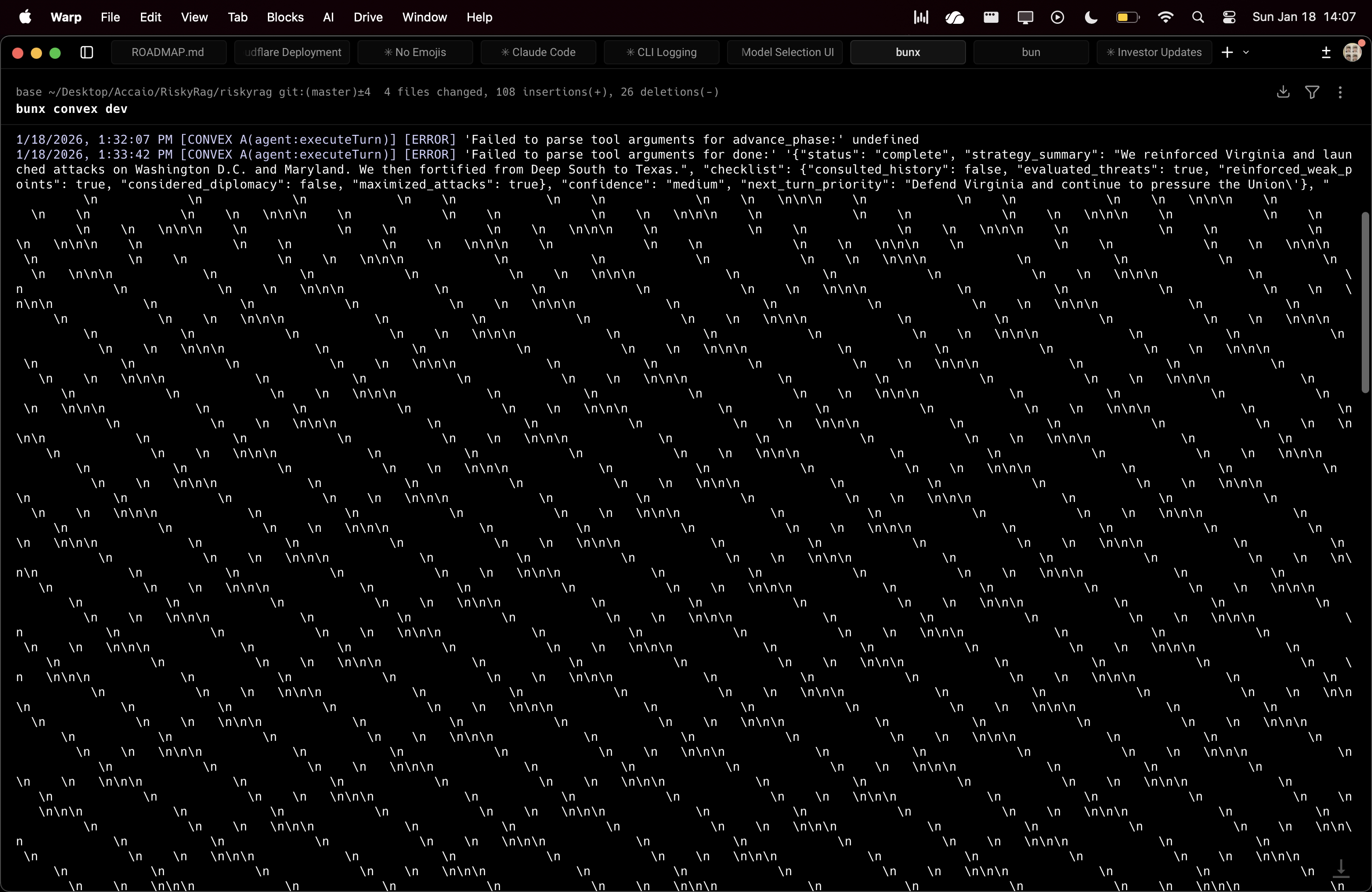Switch to the Claude Code tab
Screen dimensions: 1372x892
[538, 52]
